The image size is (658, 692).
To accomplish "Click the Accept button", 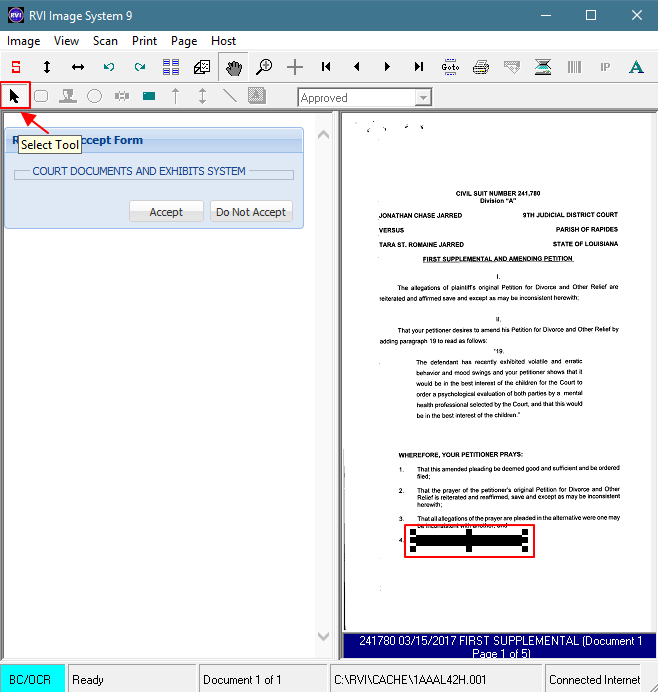I will coord(166,212).
